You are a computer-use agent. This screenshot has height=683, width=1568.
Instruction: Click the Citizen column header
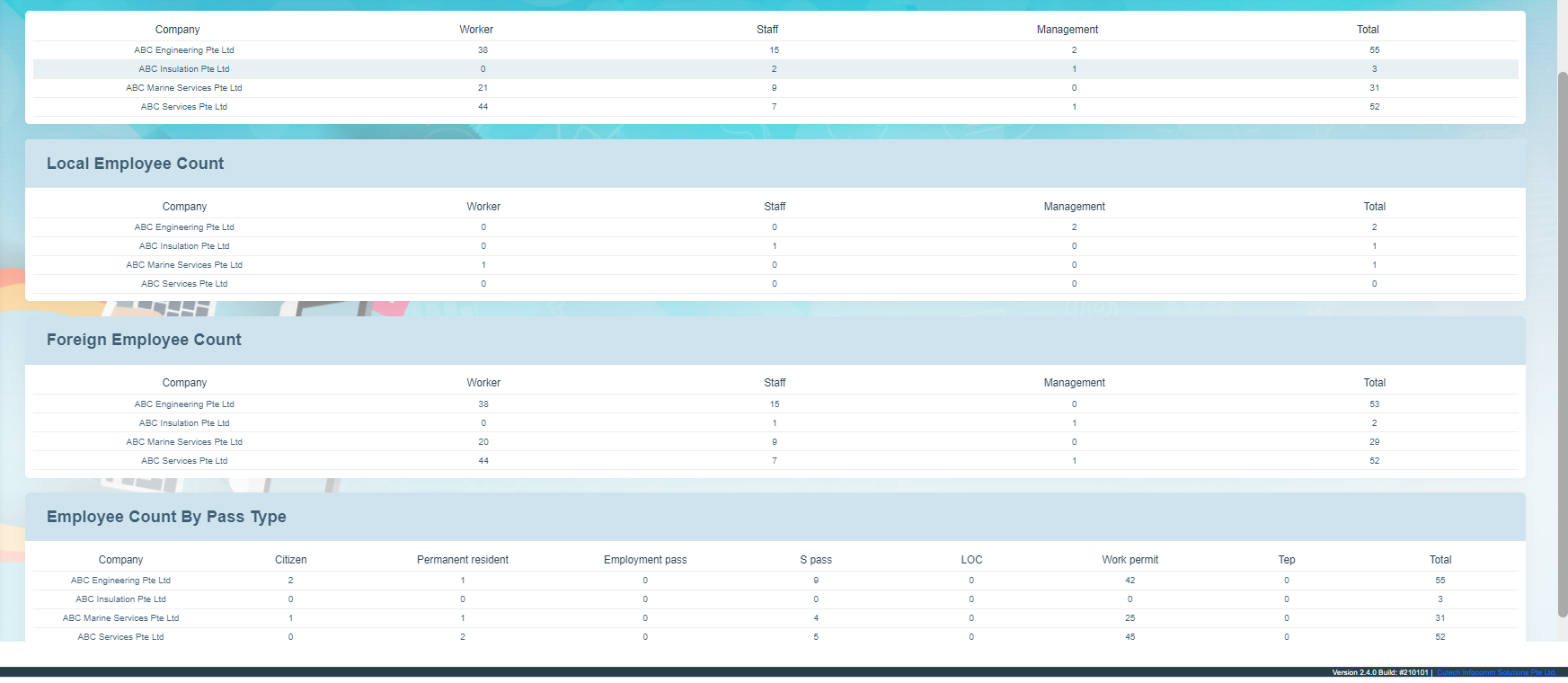pyautogui.click(x=290, y=560)
